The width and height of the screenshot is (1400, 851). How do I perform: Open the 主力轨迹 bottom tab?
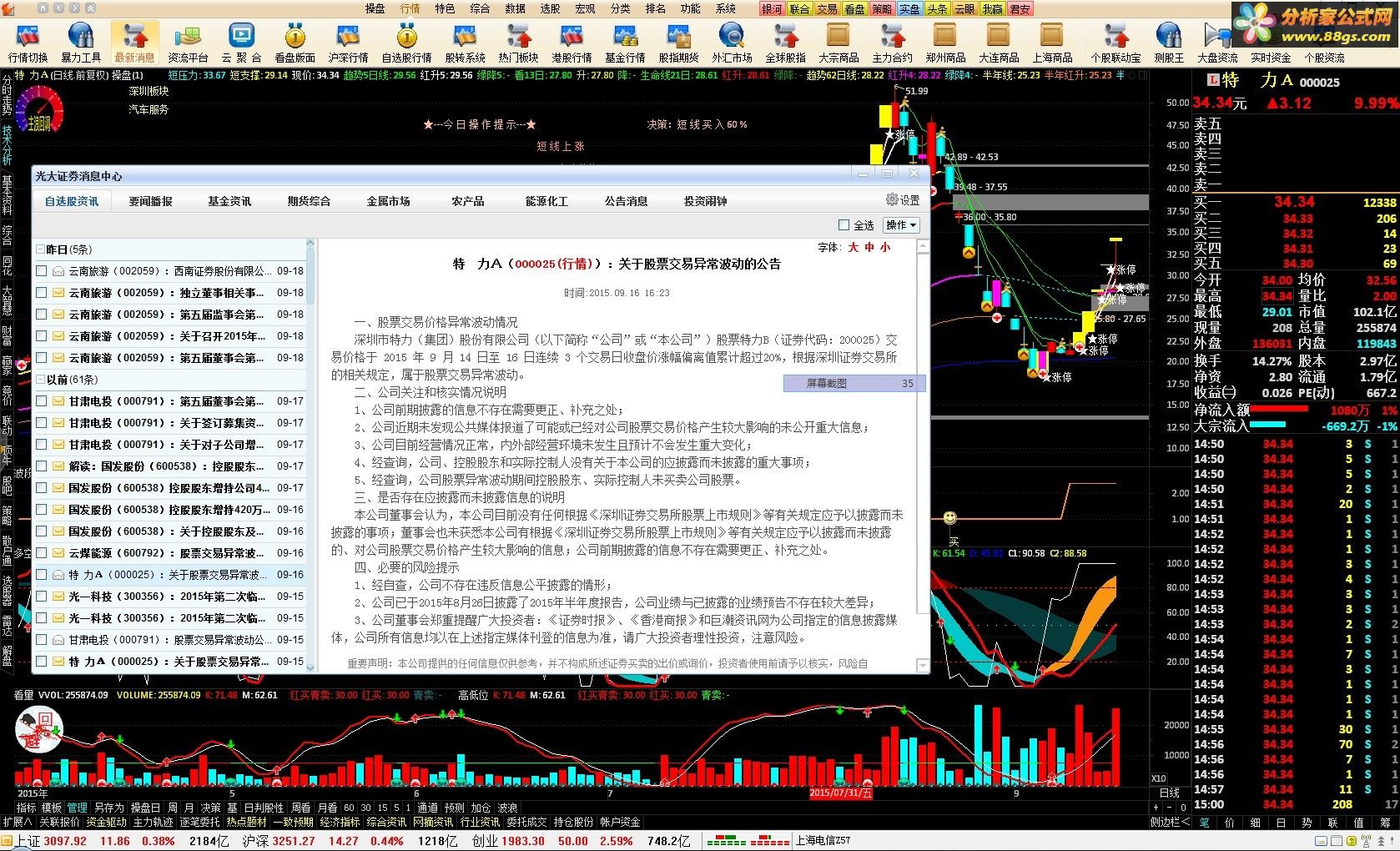tap(154, 822)
